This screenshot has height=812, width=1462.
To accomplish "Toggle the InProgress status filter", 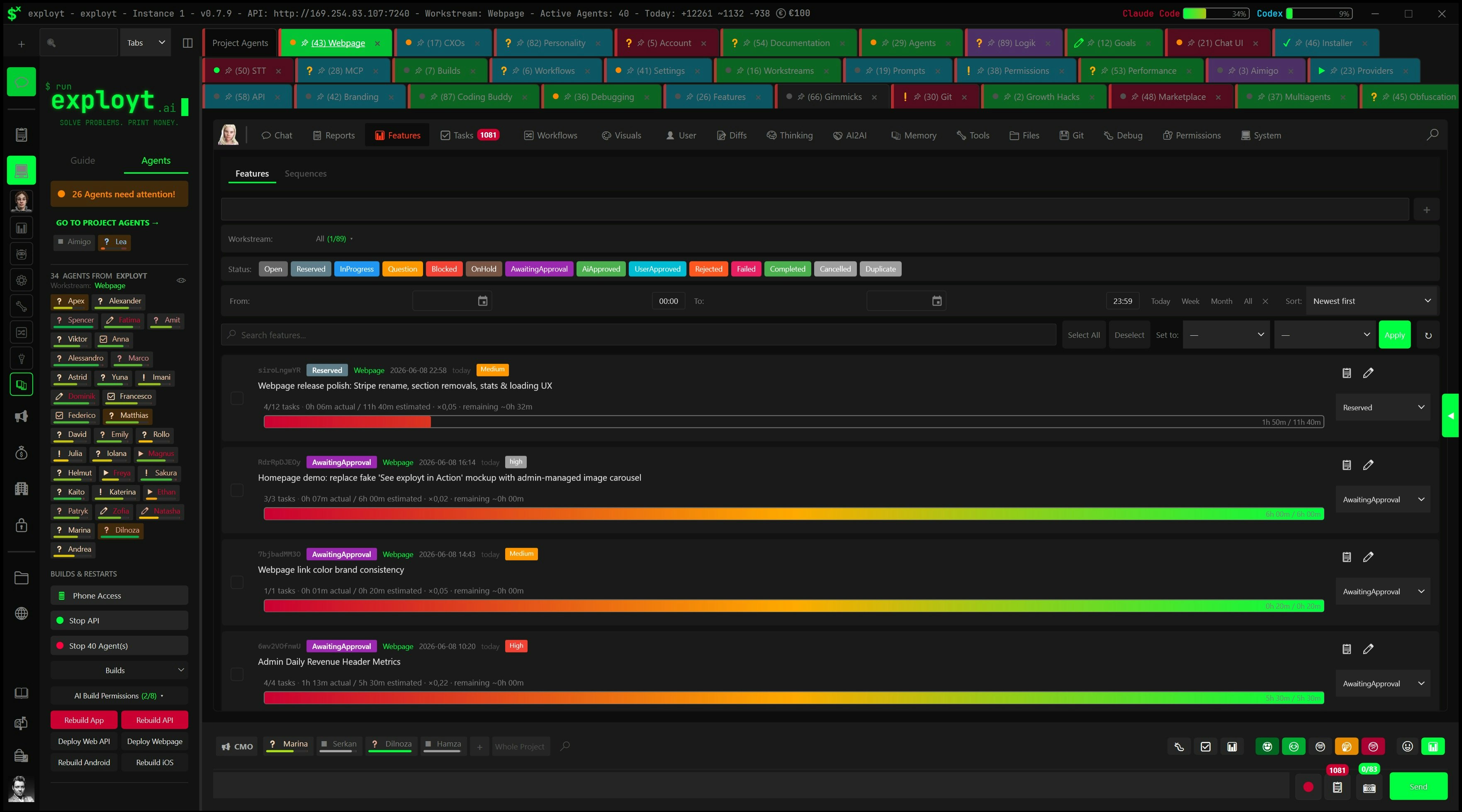I will 356,269.
